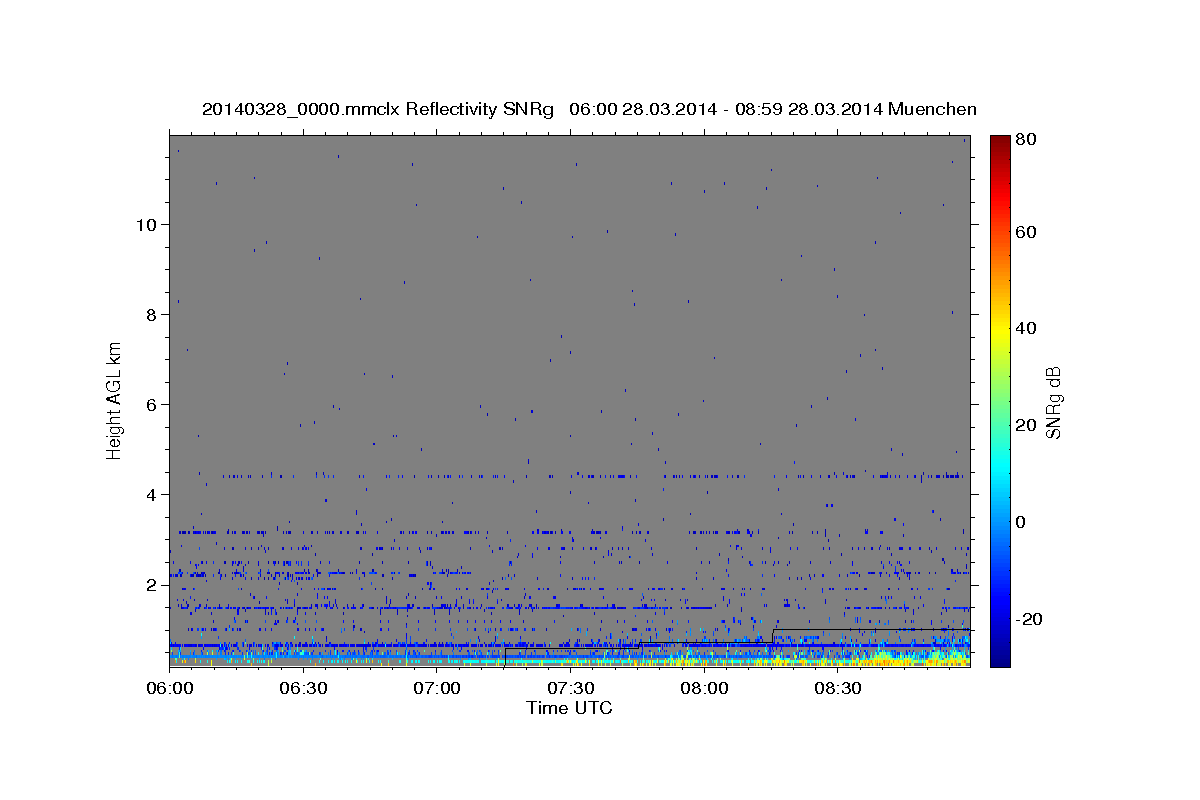Click the plot title text
This screenshot has height=800, width=1200.
tap(589, 109)
